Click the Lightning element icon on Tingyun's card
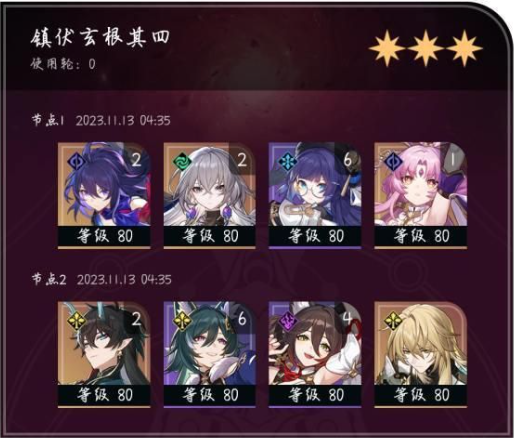This screenshot has height=438, width=514. 287,320
